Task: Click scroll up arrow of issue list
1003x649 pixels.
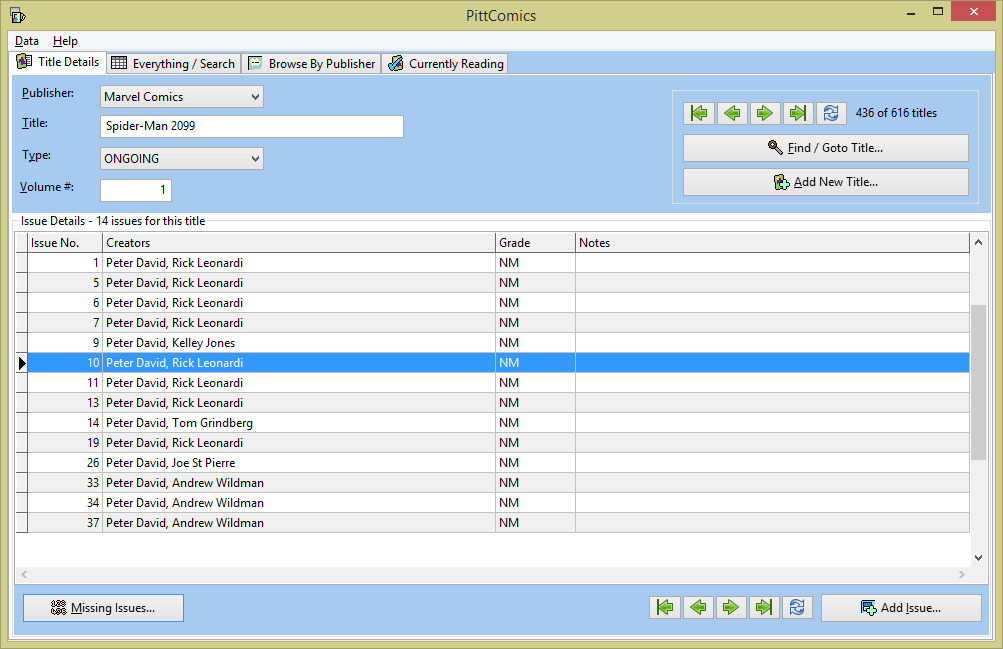Action: coord(978,242)
